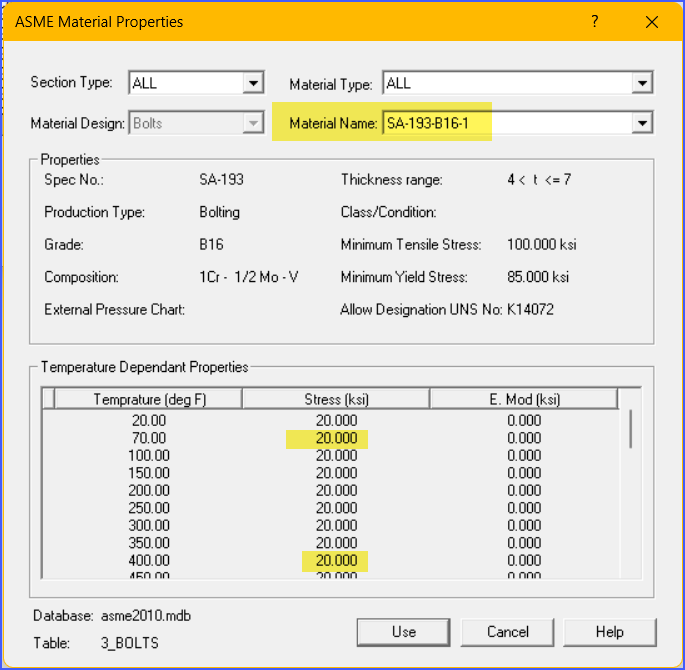Click the Thickness range value 4 < t <= 7
Viewport: 685px width, 670px height.
point(539,180)
